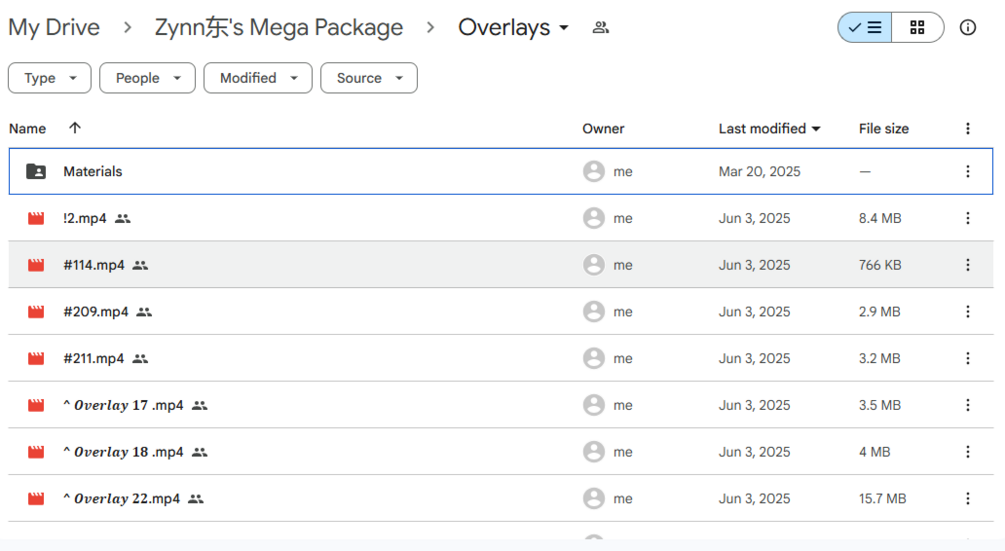Switch to list layout view
This screenshot has width=1005, height=551.
click(865, 28)
